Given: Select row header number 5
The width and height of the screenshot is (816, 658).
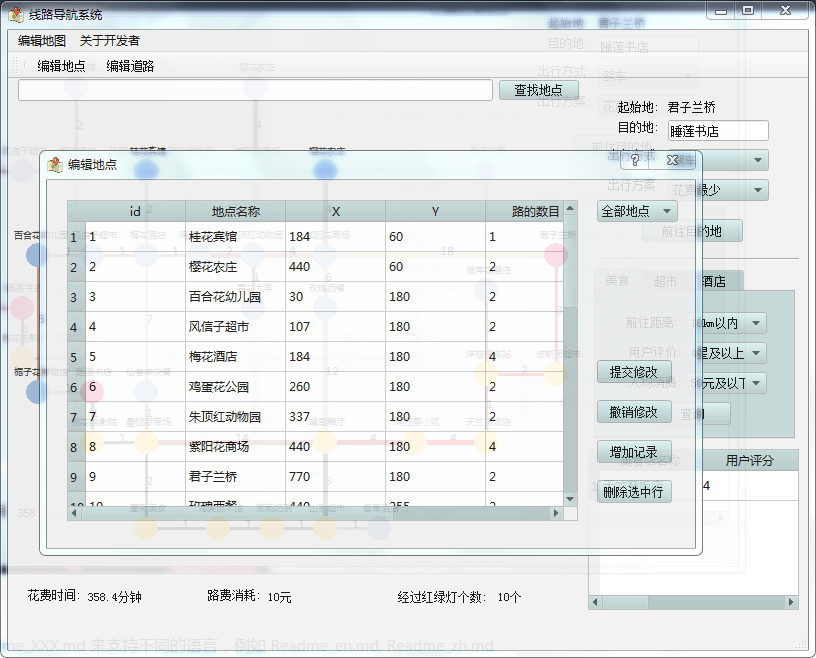Looking at the screenshot, I should click(76, 357).
